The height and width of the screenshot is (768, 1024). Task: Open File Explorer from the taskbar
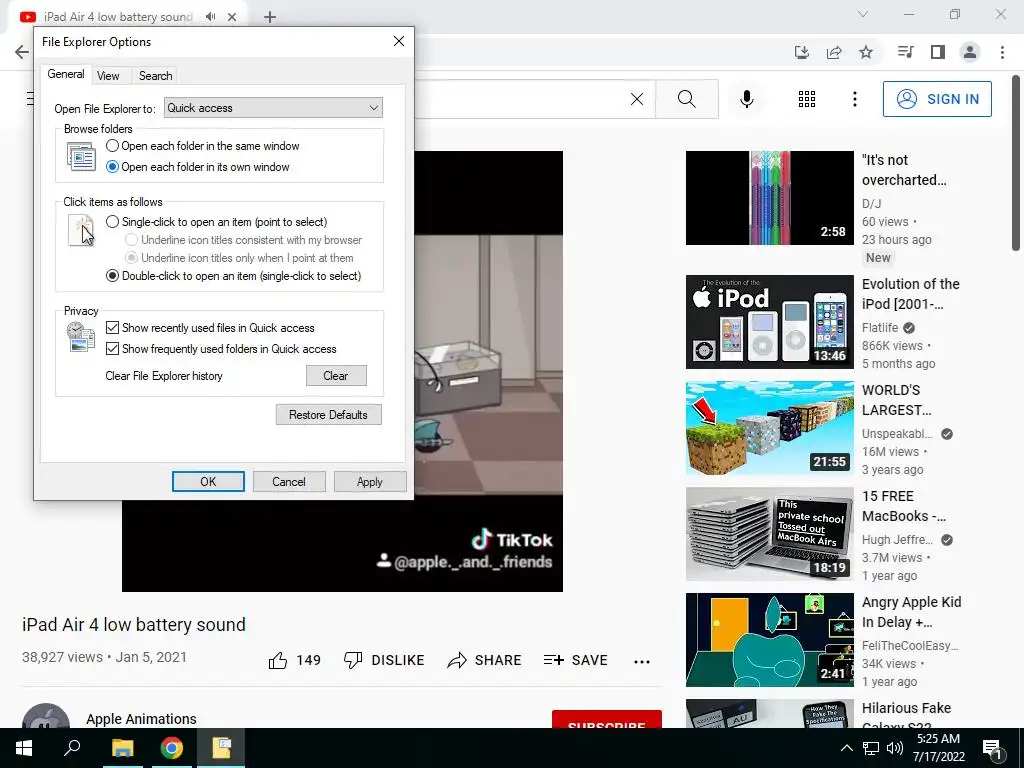(x=122, y=748)
